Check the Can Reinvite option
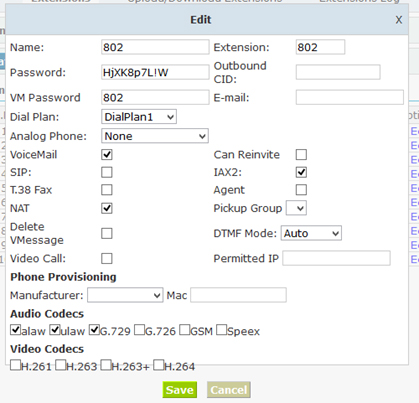The width and height of the screenshot is (419, 403). (x=301, y=155)
